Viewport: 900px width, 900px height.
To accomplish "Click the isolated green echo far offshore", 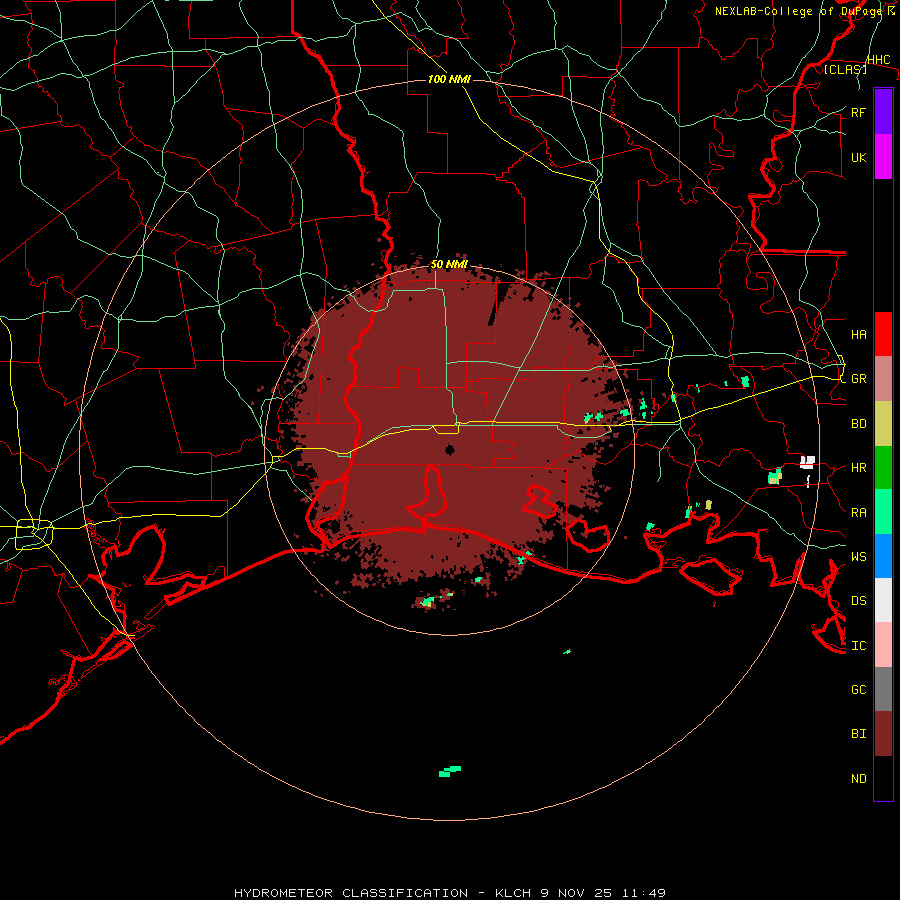I will pos(450,771).
